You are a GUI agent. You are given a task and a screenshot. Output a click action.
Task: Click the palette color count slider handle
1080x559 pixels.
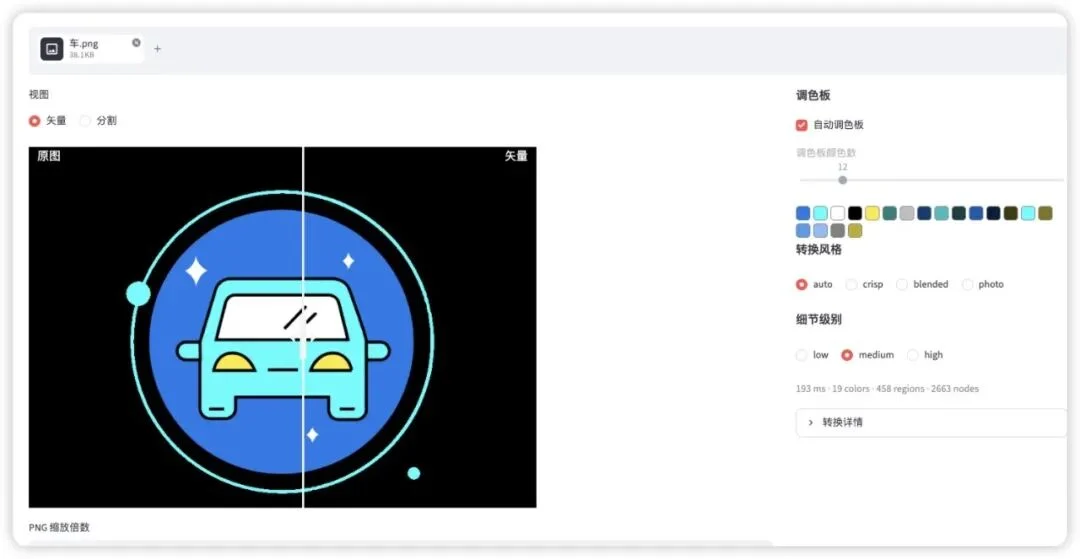pyautogui.click(x=842, y=180)
